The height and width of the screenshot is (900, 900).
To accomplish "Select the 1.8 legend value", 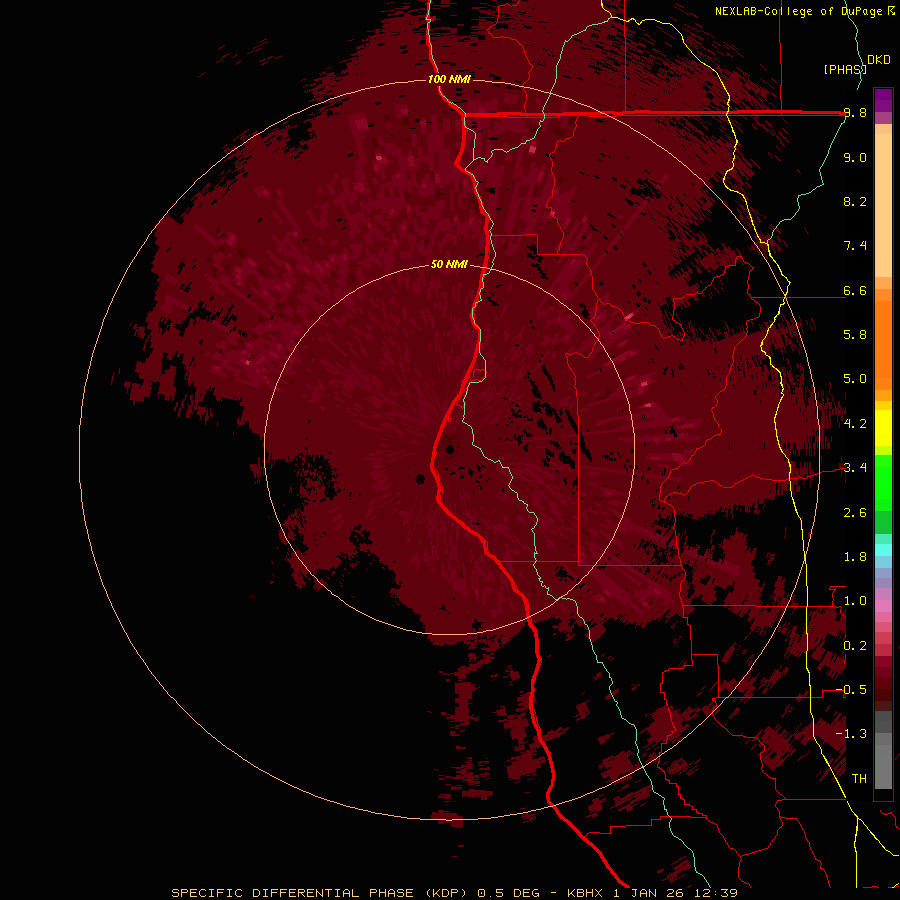I will click(x=855, y=557).
